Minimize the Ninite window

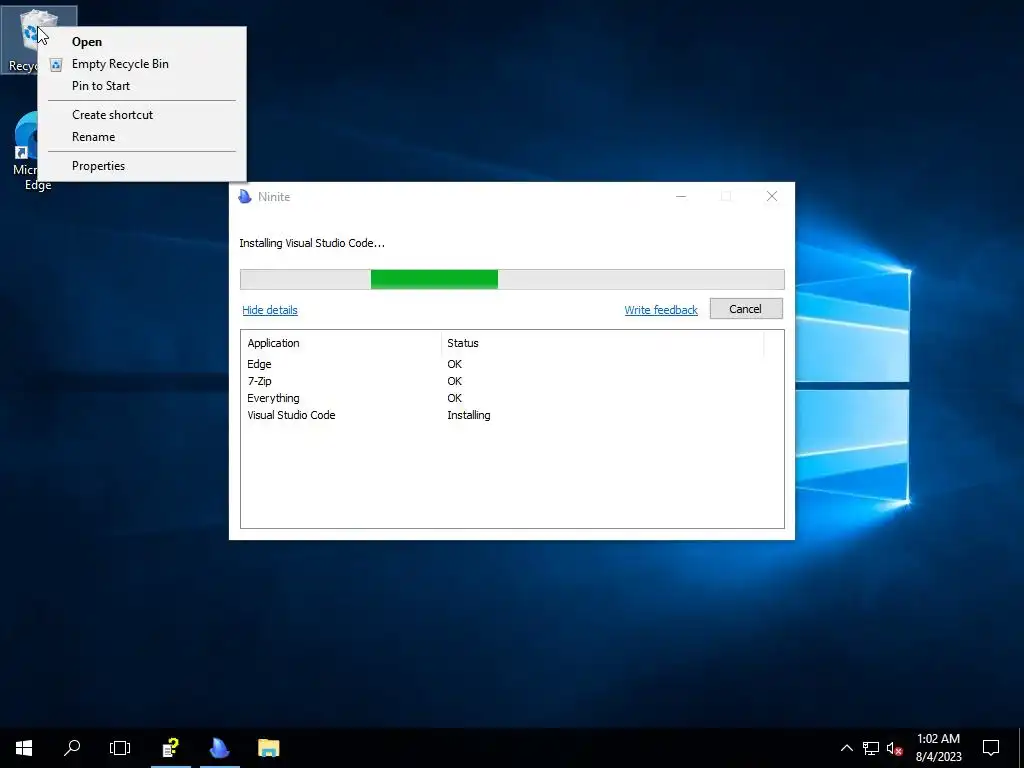[x=681, y=197]
